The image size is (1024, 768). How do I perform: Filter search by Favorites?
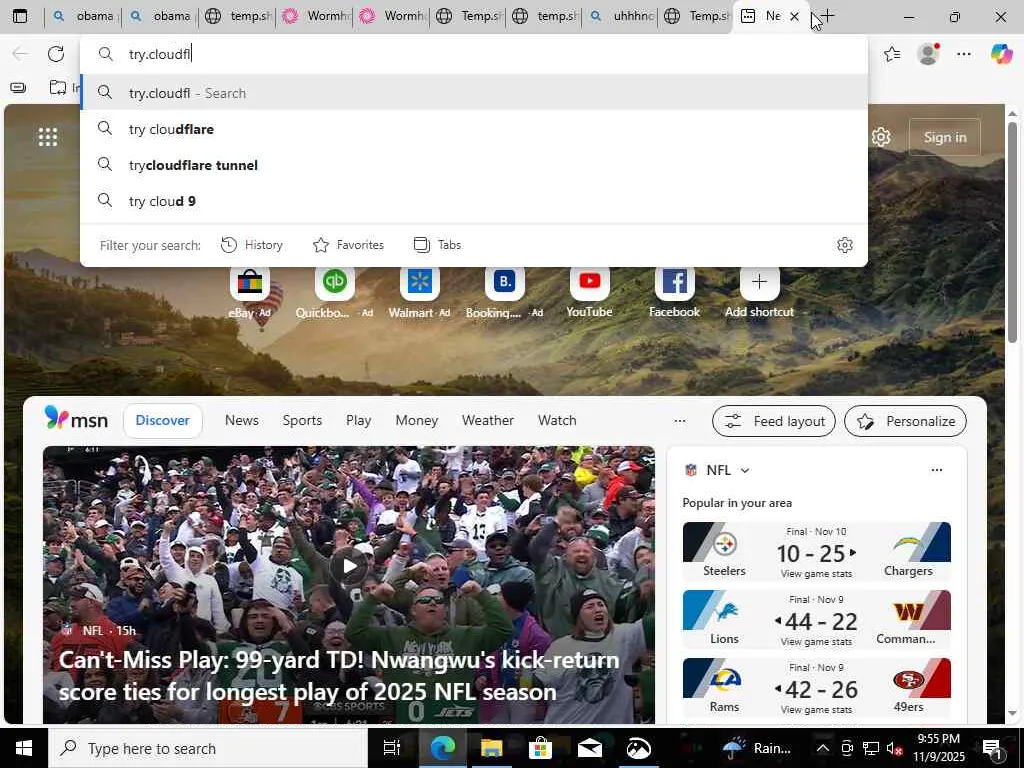(x=348, y=245)
